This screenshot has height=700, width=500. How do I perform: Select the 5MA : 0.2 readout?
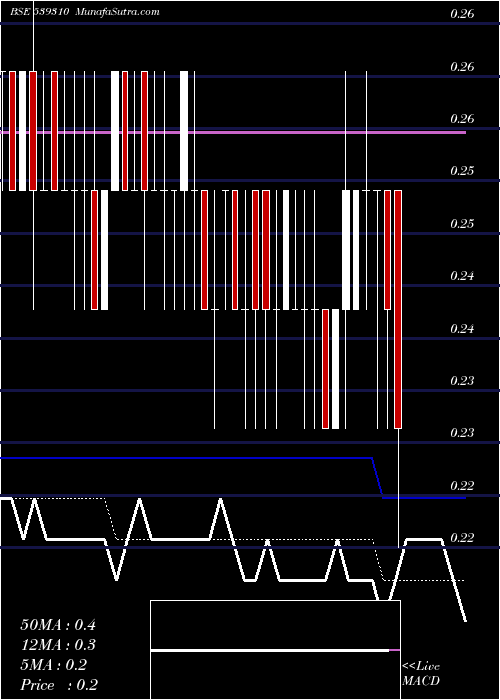pos(54,665)
